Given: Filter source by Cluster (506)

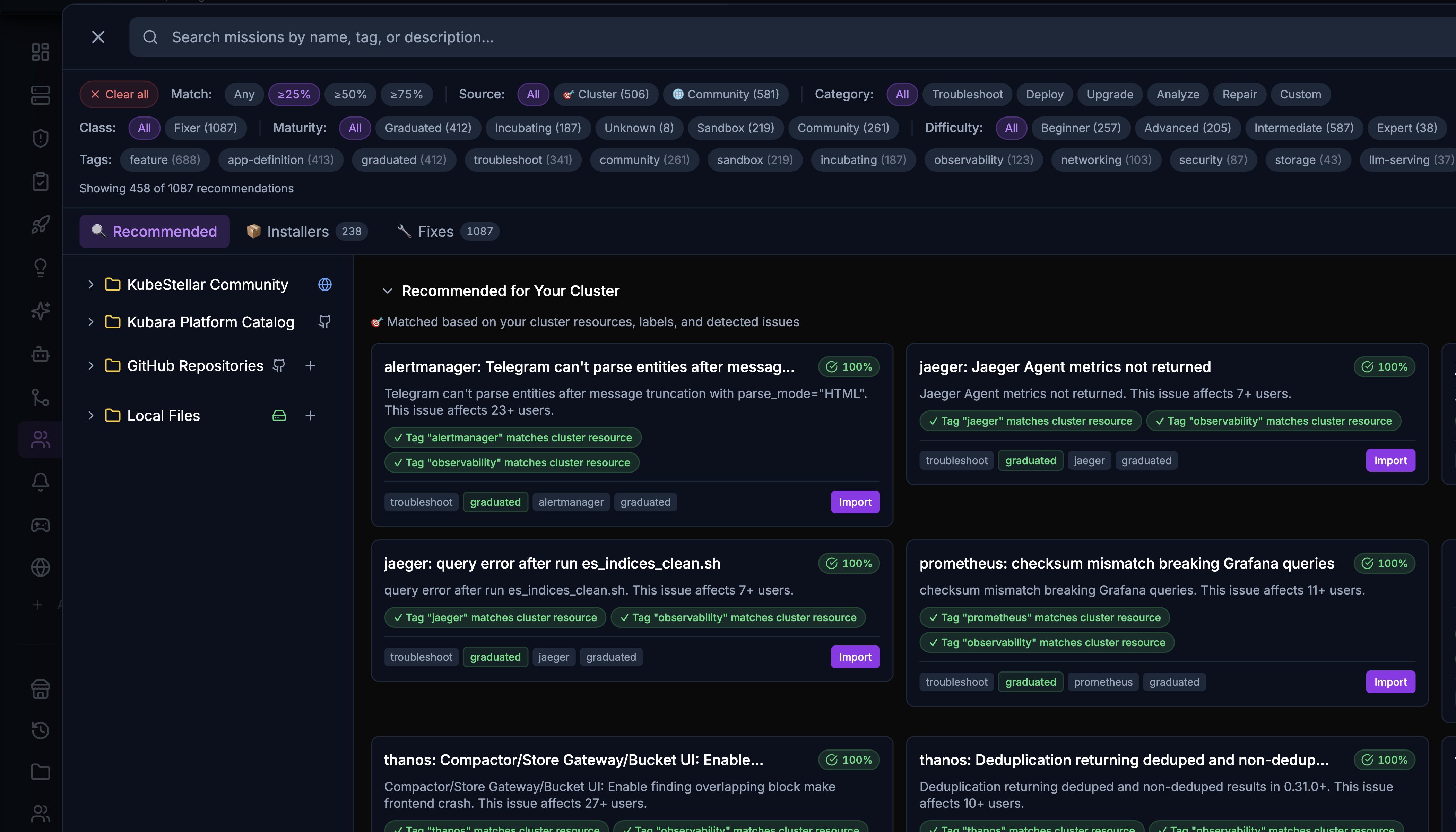Looking at the screenshot, I should click(x=606, y=94).
